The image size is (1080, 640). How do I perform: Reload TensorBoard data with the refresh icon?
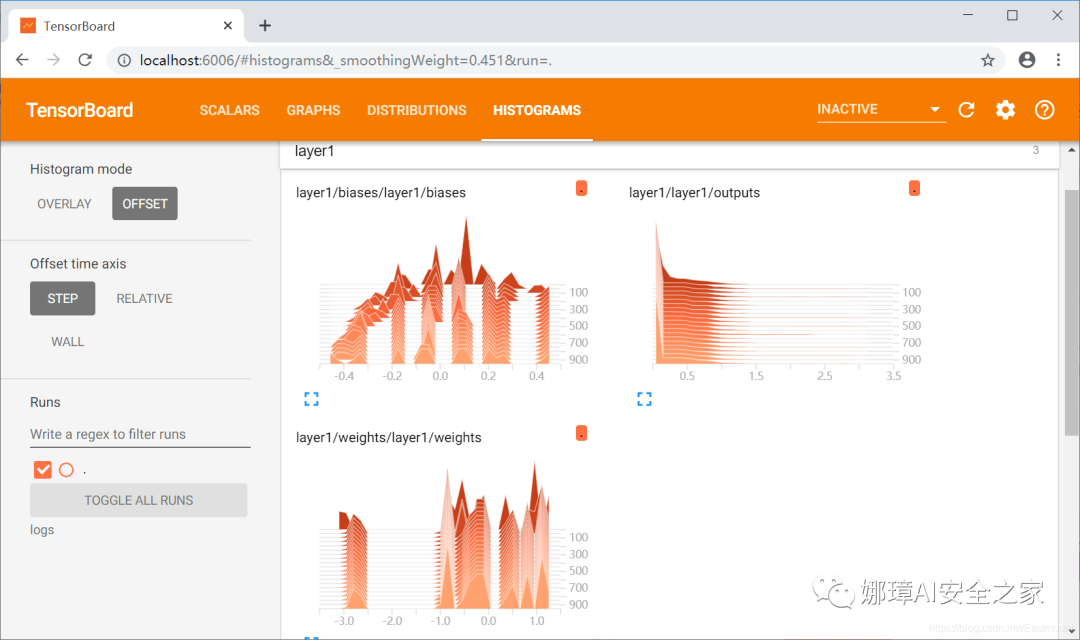tap(966, 110)
